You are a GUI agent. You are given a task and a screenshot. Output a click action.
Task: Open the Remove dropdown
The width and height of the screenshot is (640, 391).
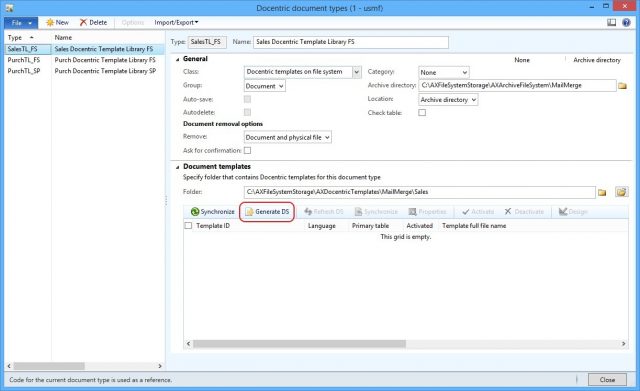[287, 138]
